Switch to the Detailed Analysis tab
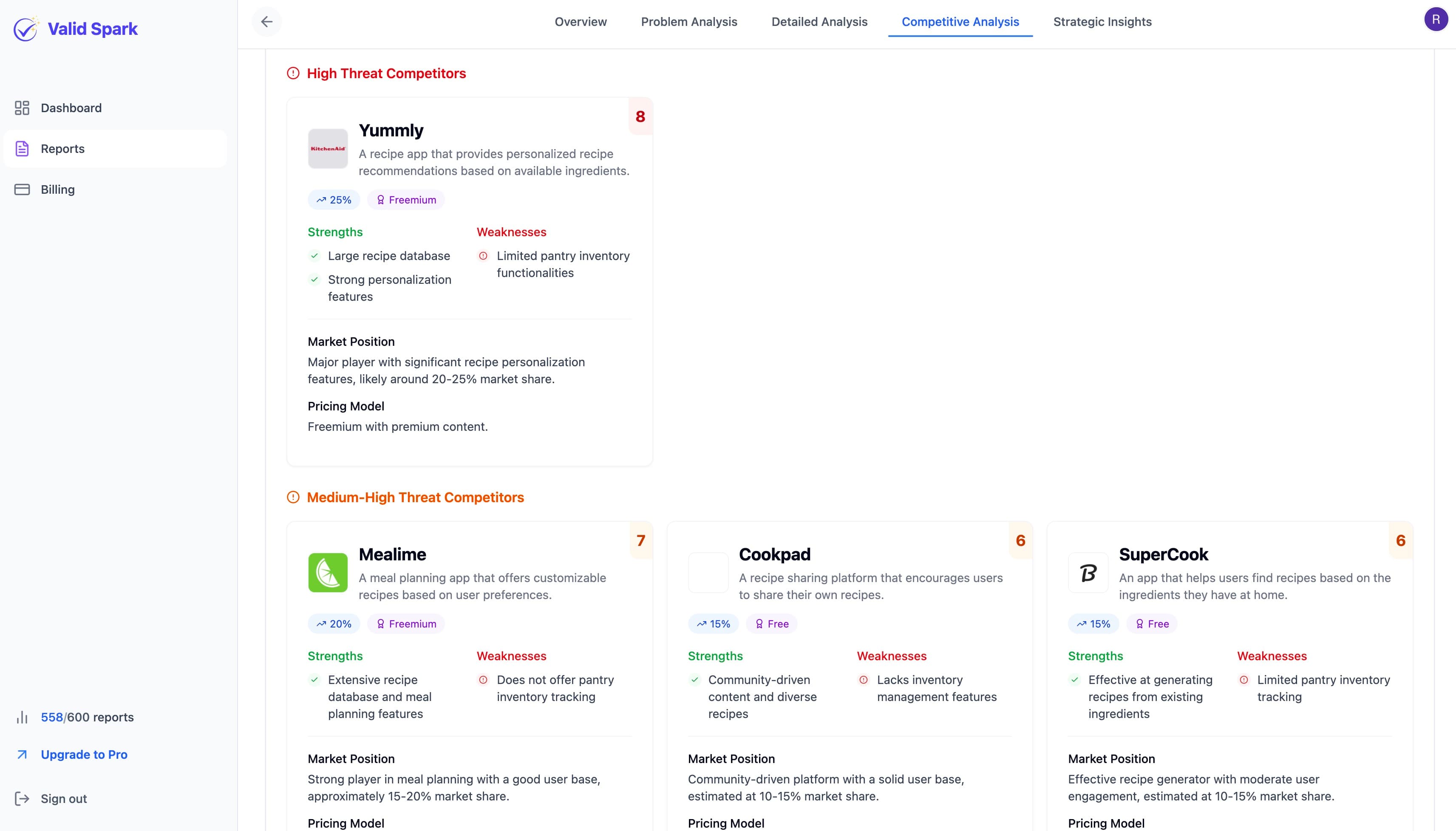Image resolution: width=1456 pixels, height=831 pixels. (x=819, y=22)
